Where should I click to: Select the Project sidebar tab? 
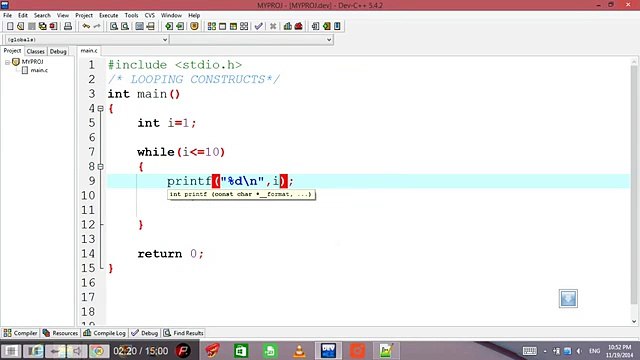click(x=12, y=51)
